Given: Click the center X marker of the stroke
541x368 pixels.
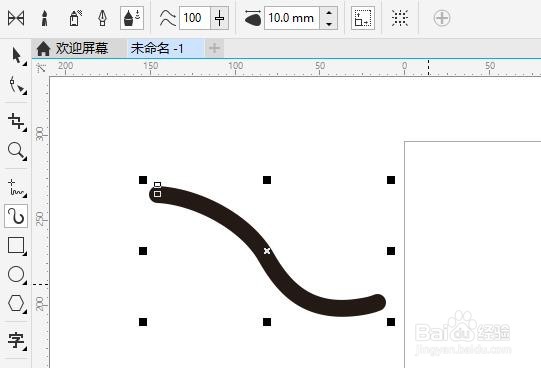Looking at the screenshot, I should click(x=267, y=251).
